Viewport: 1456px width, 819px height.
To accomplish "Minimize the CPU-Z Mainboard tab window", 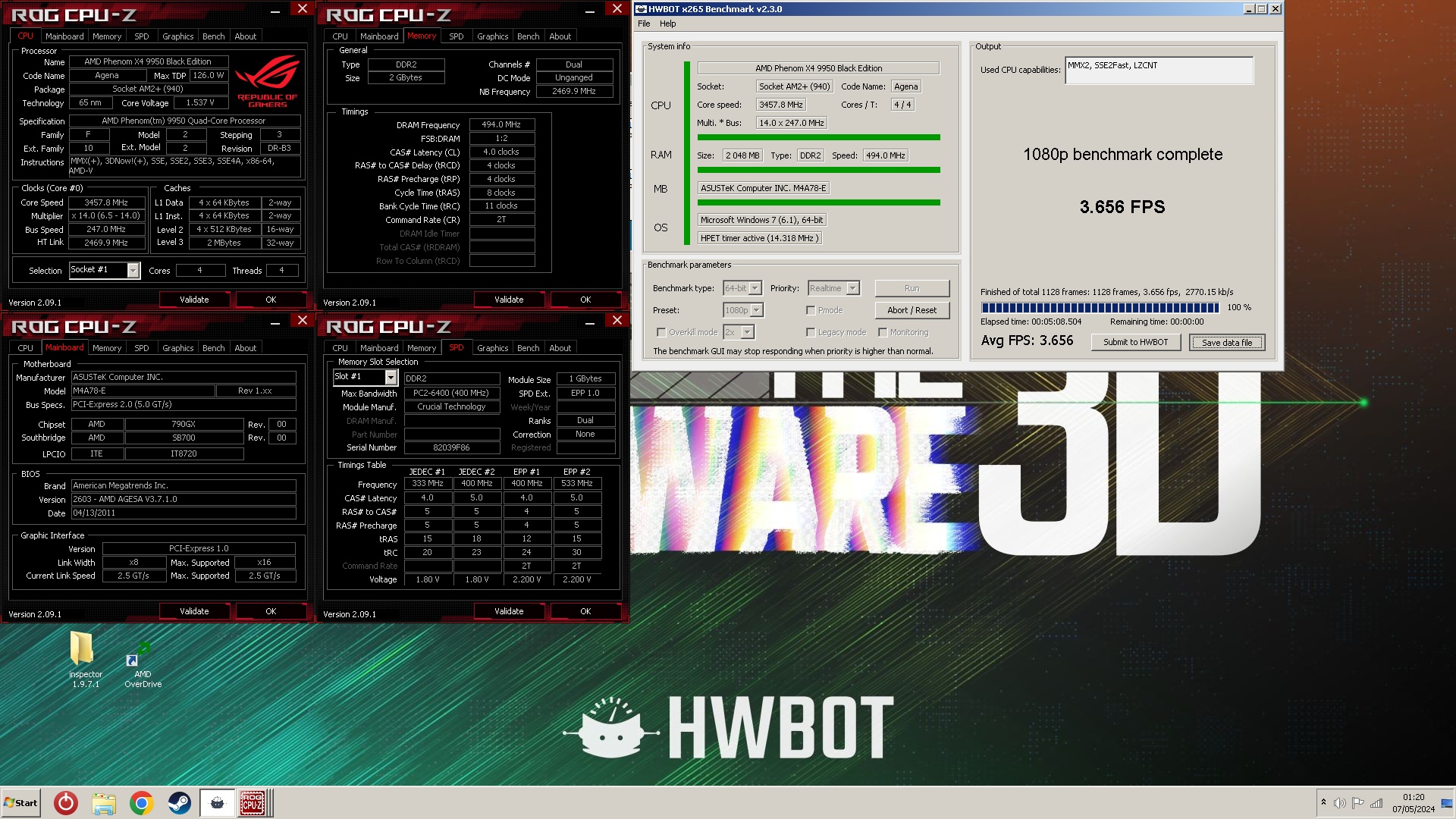I will [x=275, y=323].
